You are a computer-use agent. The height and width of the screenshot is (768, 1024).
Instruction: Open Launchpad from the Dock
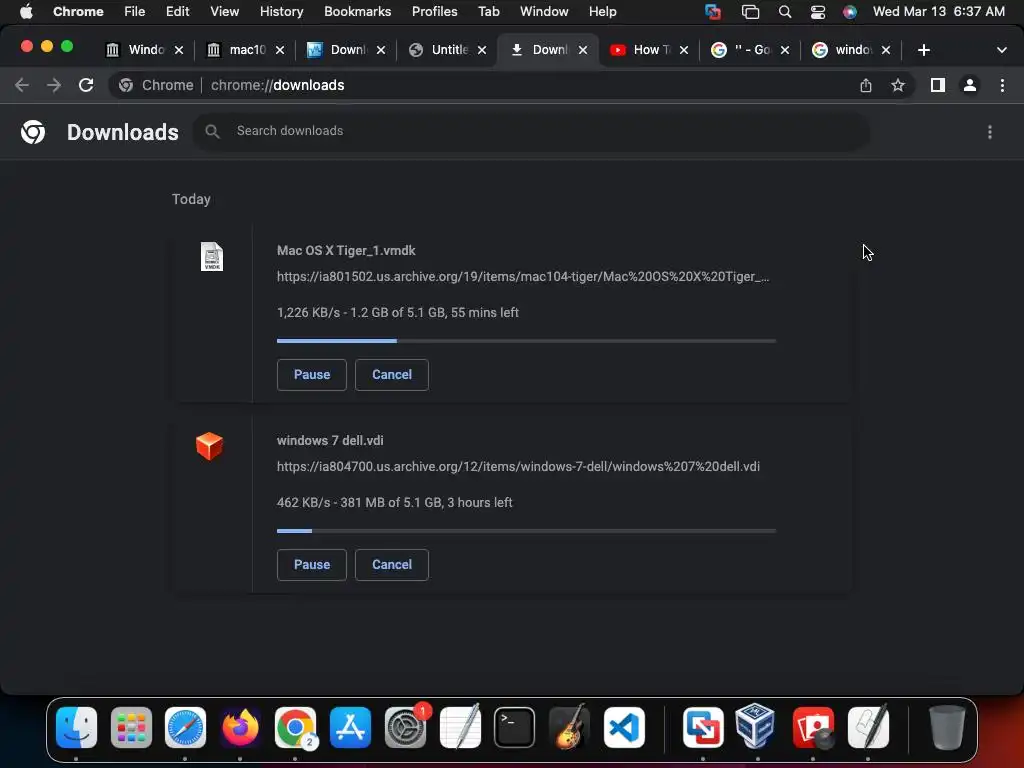click(131, 728)
